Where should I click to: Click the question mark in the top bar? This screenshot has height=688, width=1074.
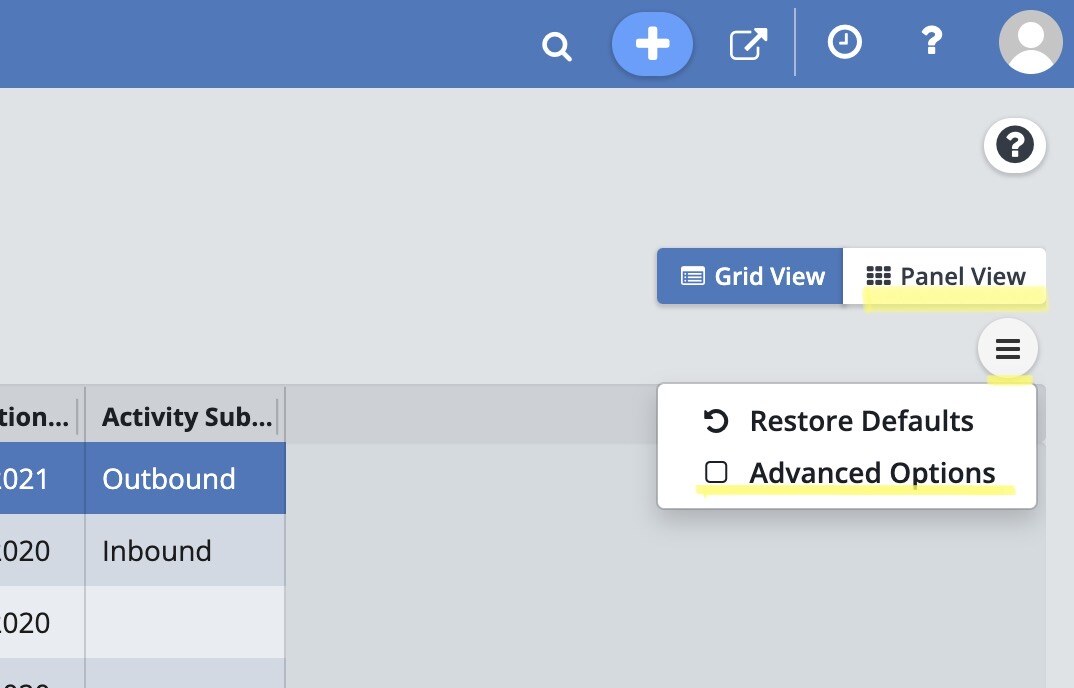tap(931, 42)
